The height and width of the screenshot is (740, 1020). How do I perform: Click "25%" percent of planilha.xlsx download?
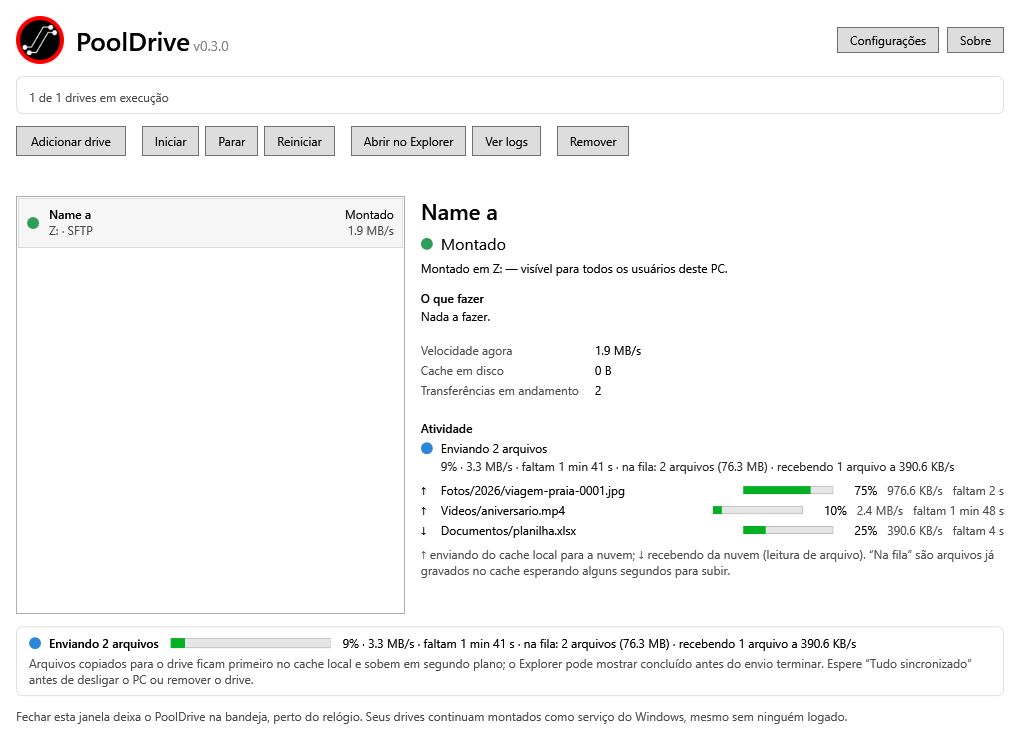pos(865,531)
